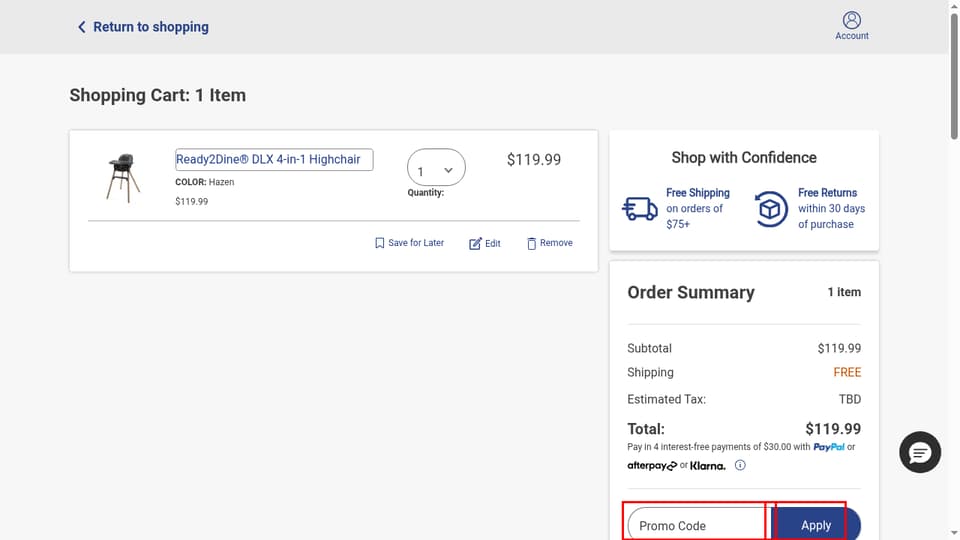Click the Free Shipping on orders text
The image size is (960, 540).
[698, 208]
